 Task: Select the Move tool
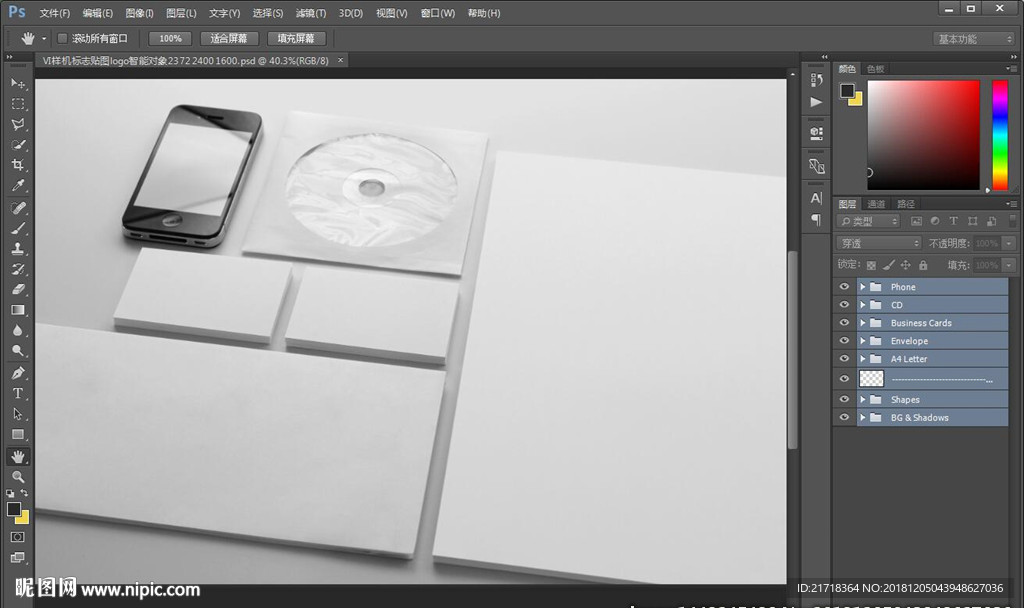[x=18, y=83]
